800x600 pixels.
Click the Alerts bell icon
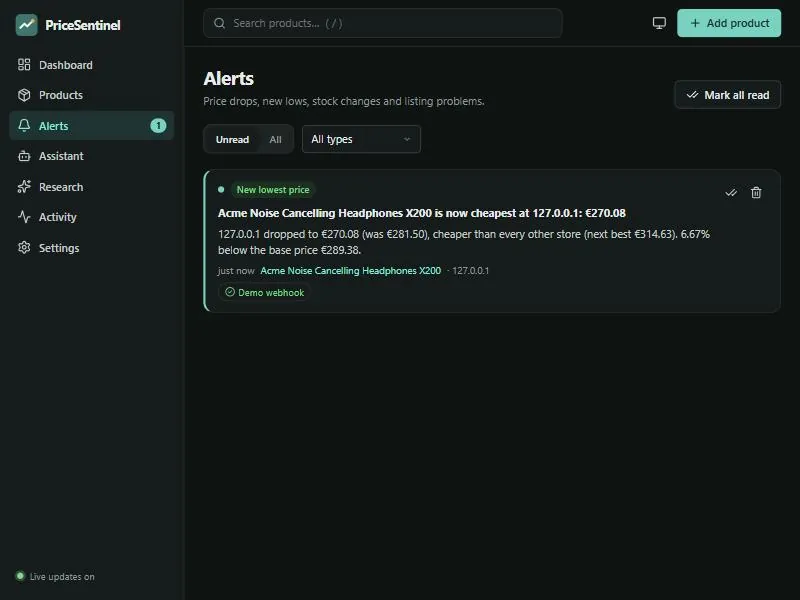pos(24,125)
